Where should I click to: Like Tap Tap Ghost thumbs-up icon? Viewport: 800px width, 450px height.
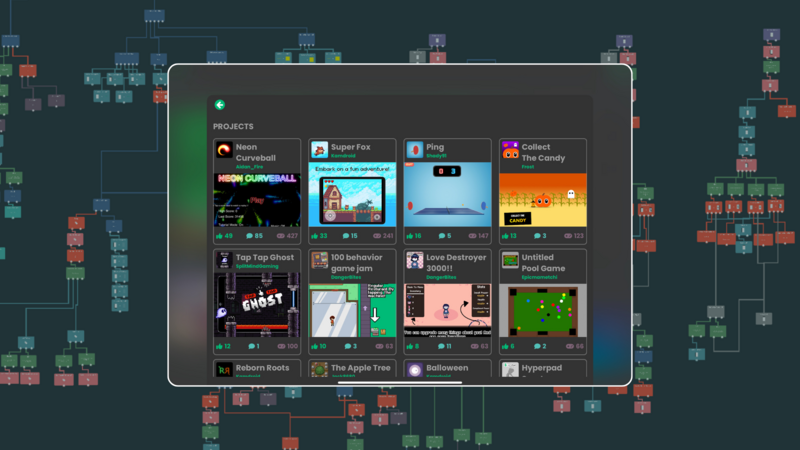[x=219, y=346]
